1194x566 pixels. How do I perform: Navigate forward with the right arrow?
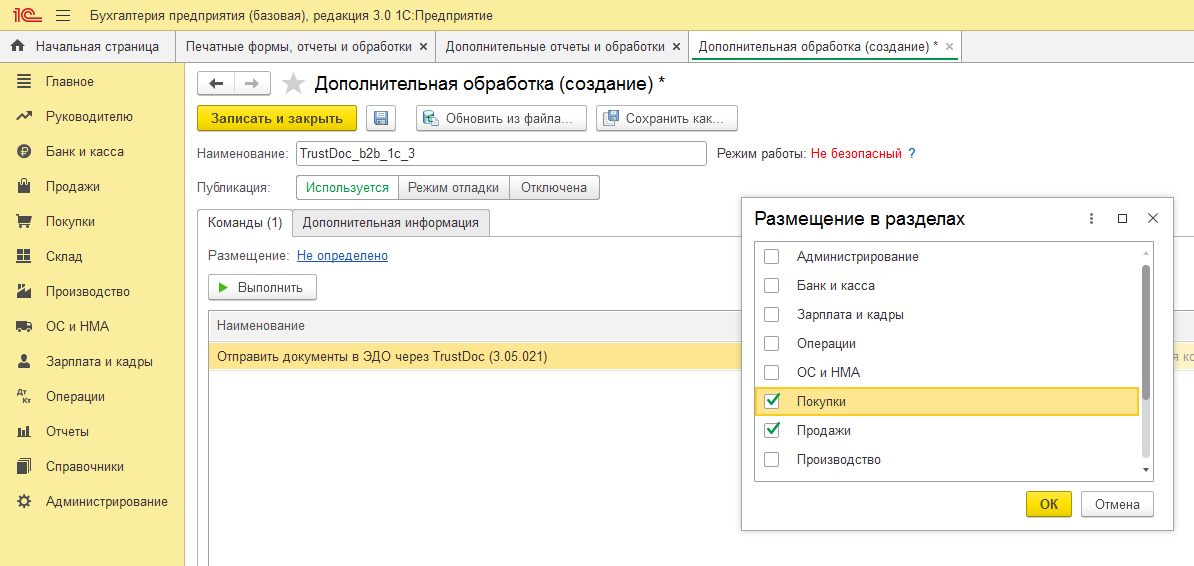click(252, 84)
